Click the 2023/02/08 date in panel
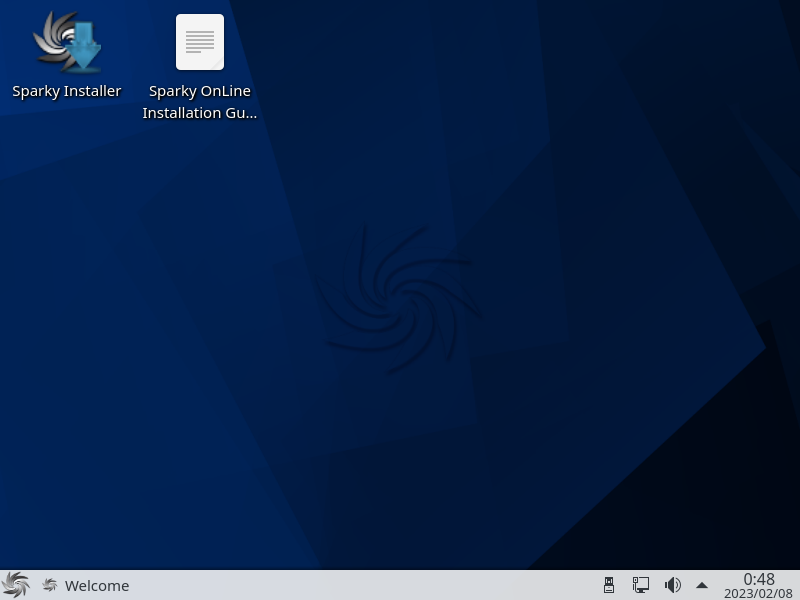Screen dimensions: 800x600 [759, 593]
